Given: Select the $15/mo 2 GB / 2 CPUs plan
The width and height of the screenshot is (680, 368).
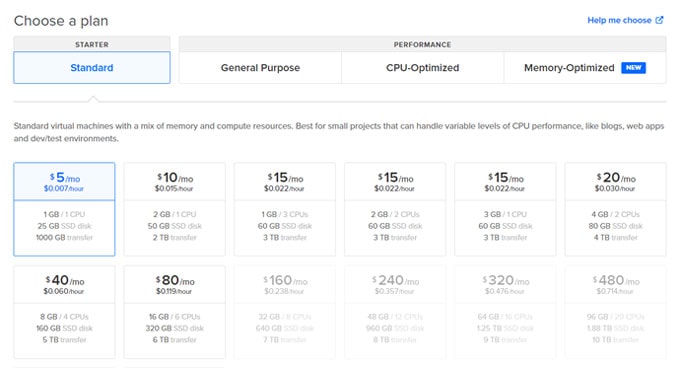Looking at the screenshot, I should point(395,209).
